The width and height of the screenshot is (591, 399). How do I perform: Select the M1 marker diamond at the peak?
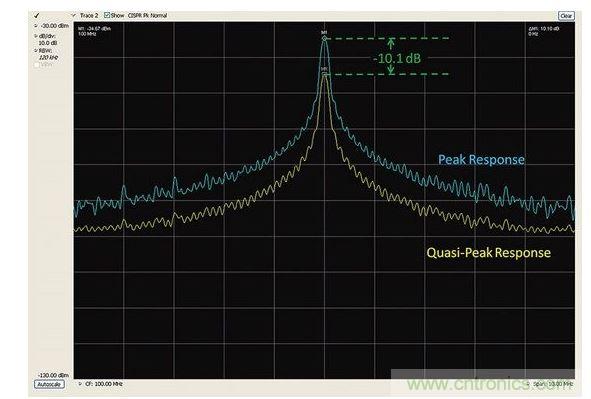pos(324,38)
